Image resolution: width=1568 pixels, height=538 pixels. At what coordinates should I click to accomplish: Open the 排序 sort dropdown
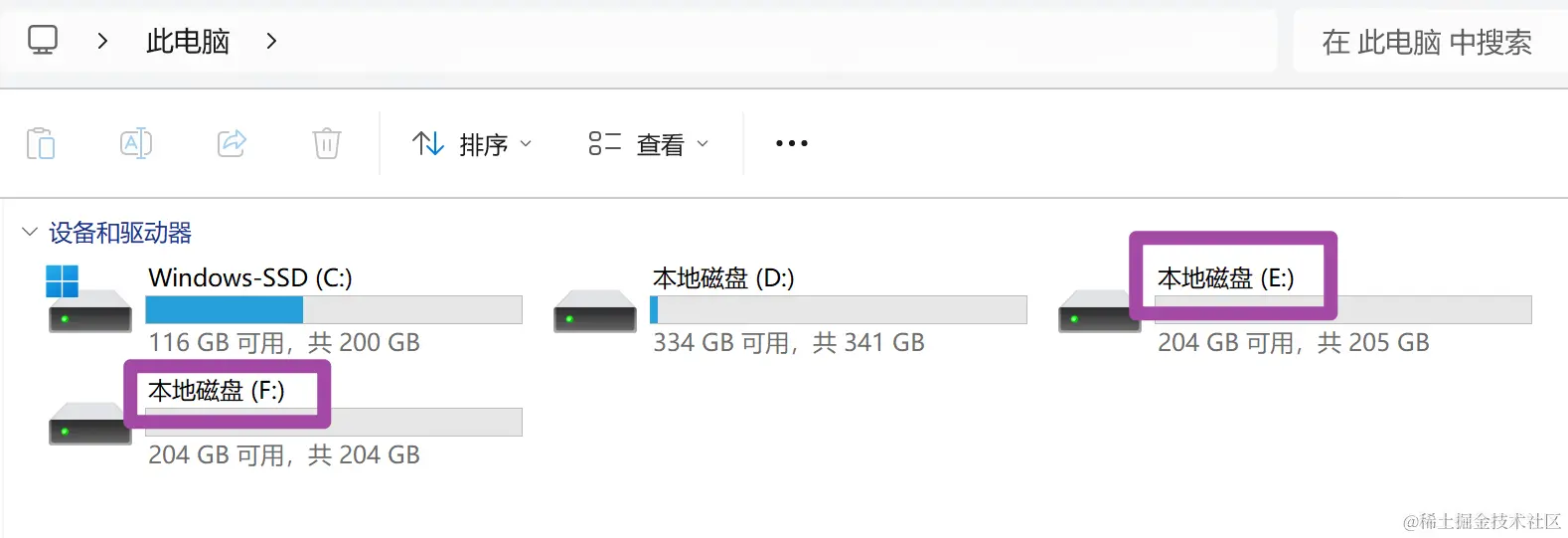(472, 144)
